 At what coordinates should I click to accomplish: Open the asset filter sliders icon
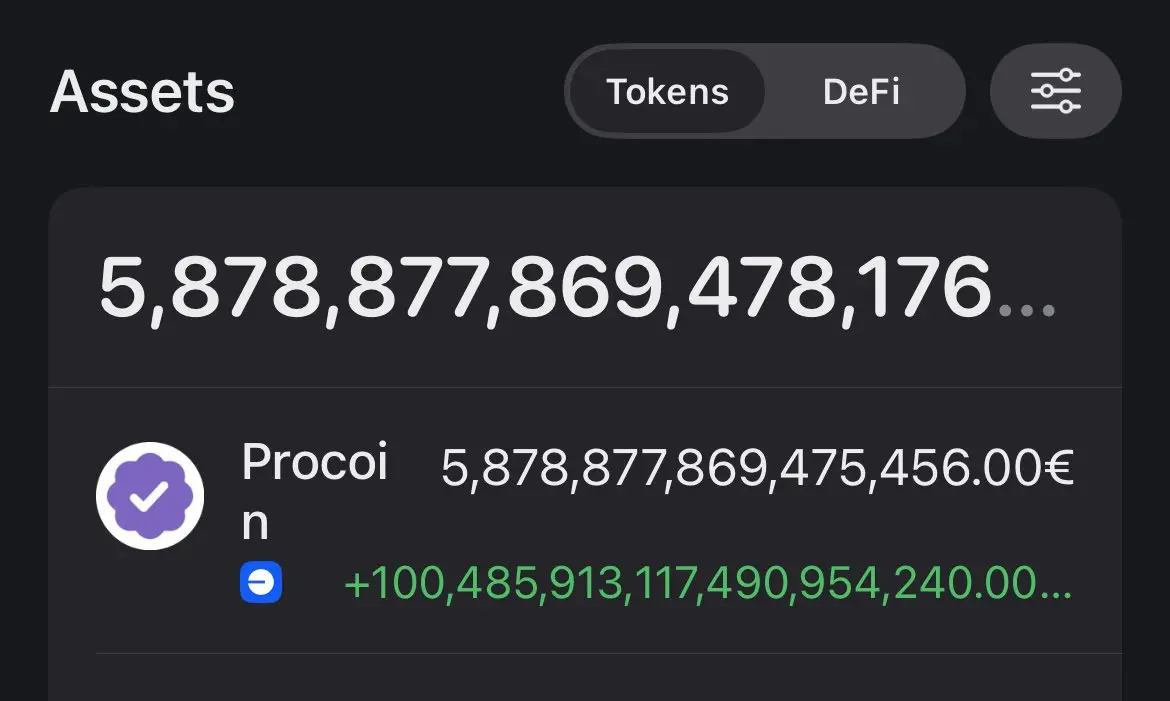pyautogui.click(x=1055, y=91)
